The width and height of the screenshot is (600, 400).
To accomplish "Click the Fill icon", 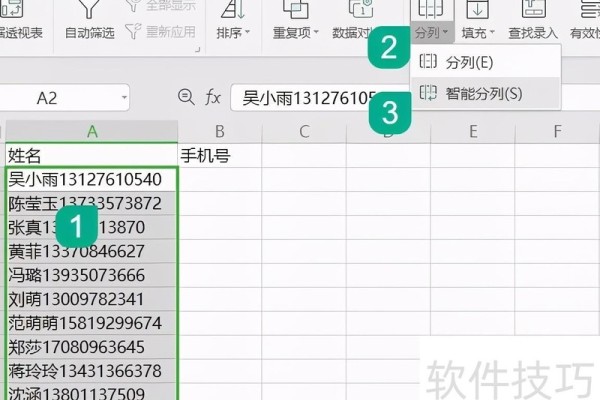I will coord(477,8).
